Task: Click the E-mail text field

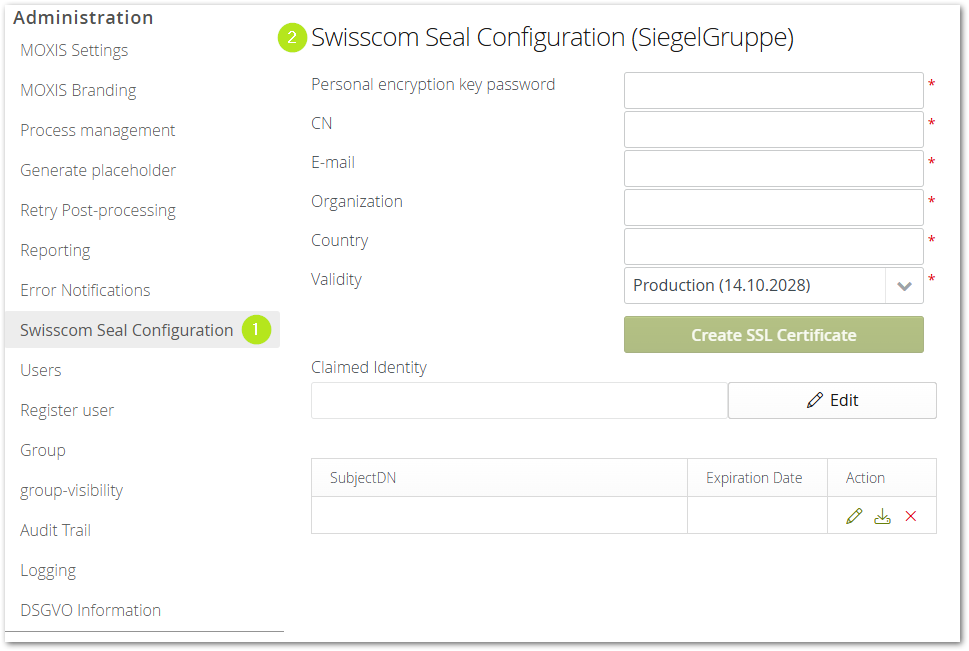Action: pos(773,168)
